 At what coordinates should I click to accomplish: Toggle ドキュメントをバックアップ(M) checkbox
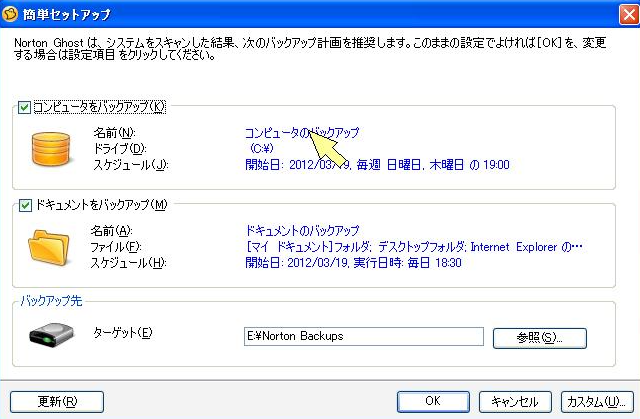[25, 205]
